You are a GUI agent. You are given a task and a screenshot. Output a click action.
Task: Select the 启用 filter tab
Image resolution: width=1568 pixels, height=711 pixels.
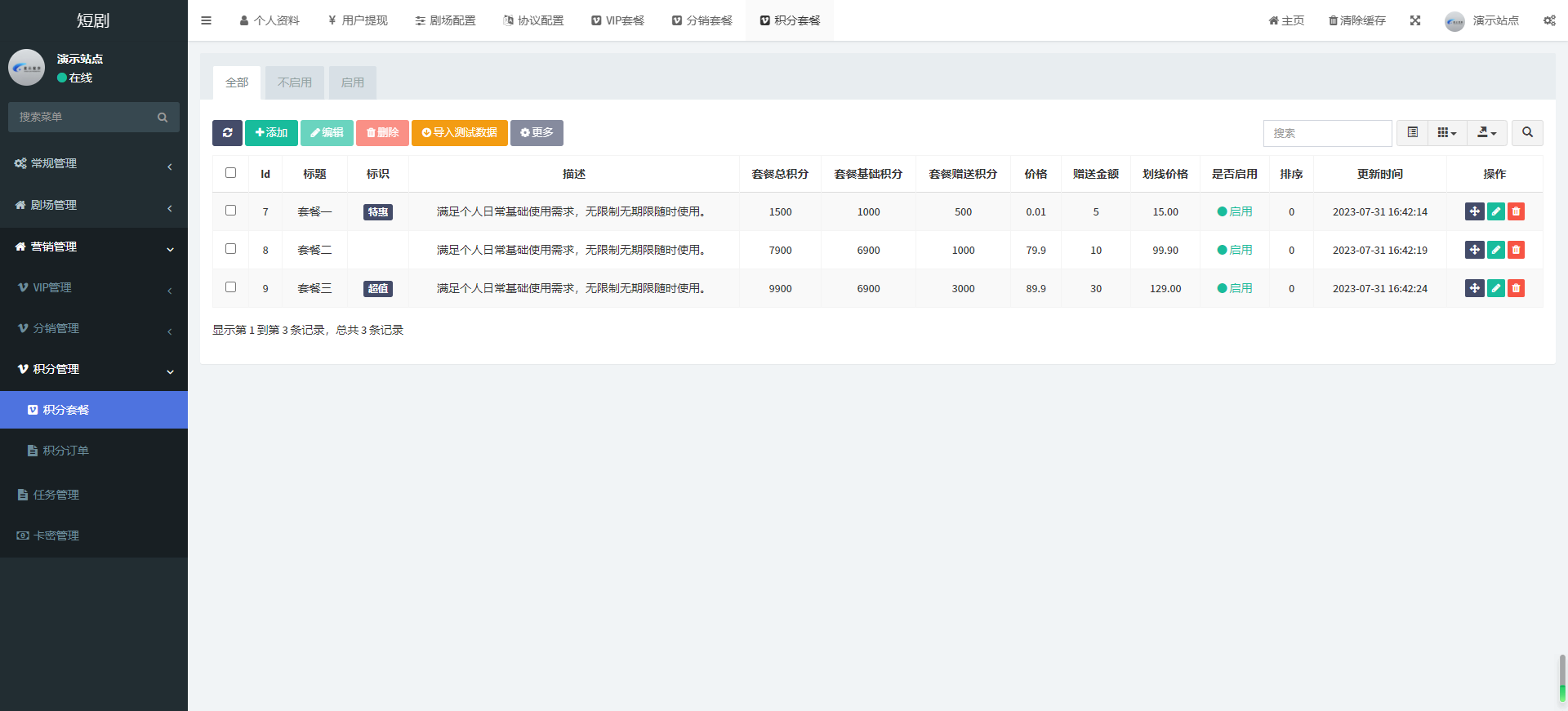pyautogui.click(x=353, y=82)
